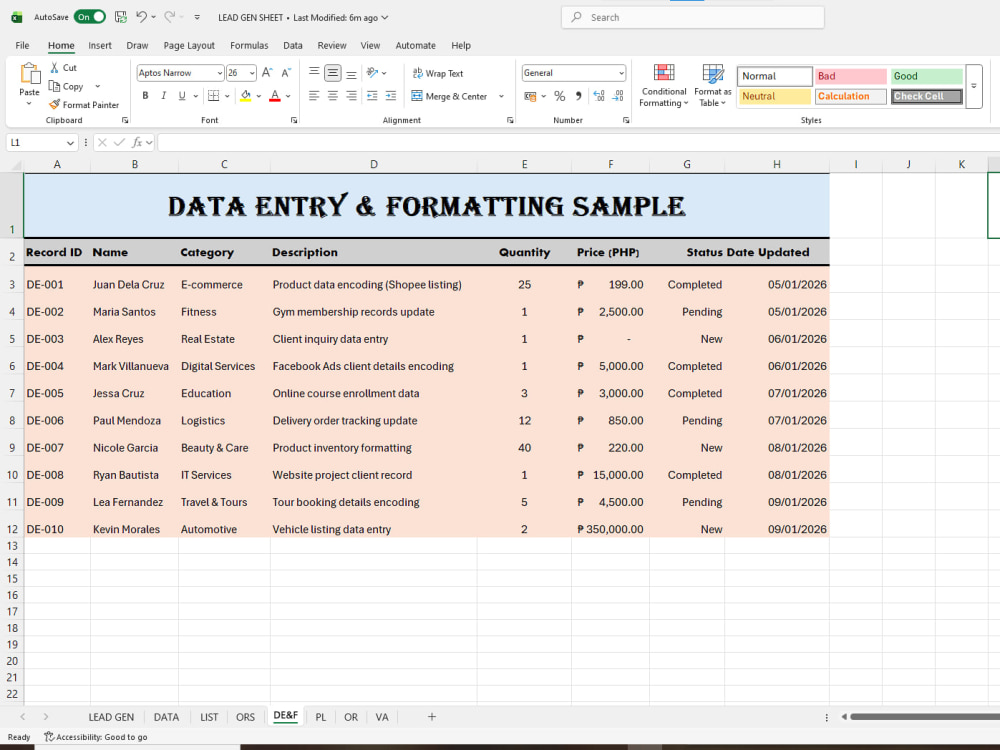The height and width of the screenshot is (750, 1000).
Task: Expand the cell styles gallery
Action: tap(973, 86)
